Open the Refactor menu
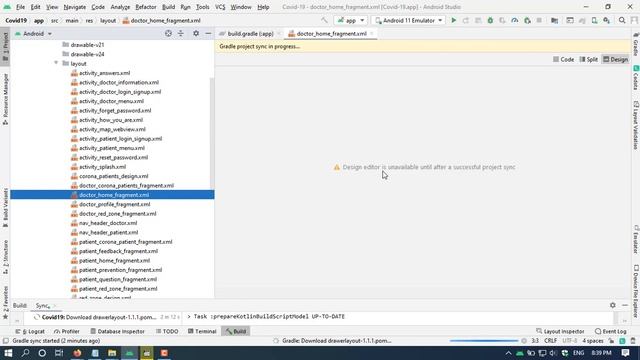 point(146,7)
